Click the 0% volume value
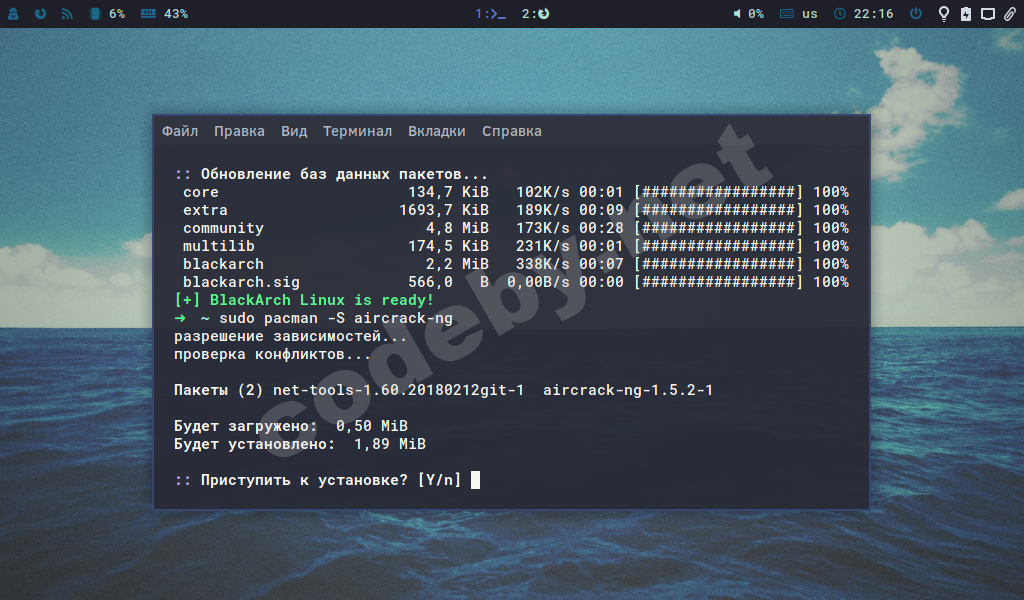The width and height of the screenshot is (1024, 600). (756, 14)
